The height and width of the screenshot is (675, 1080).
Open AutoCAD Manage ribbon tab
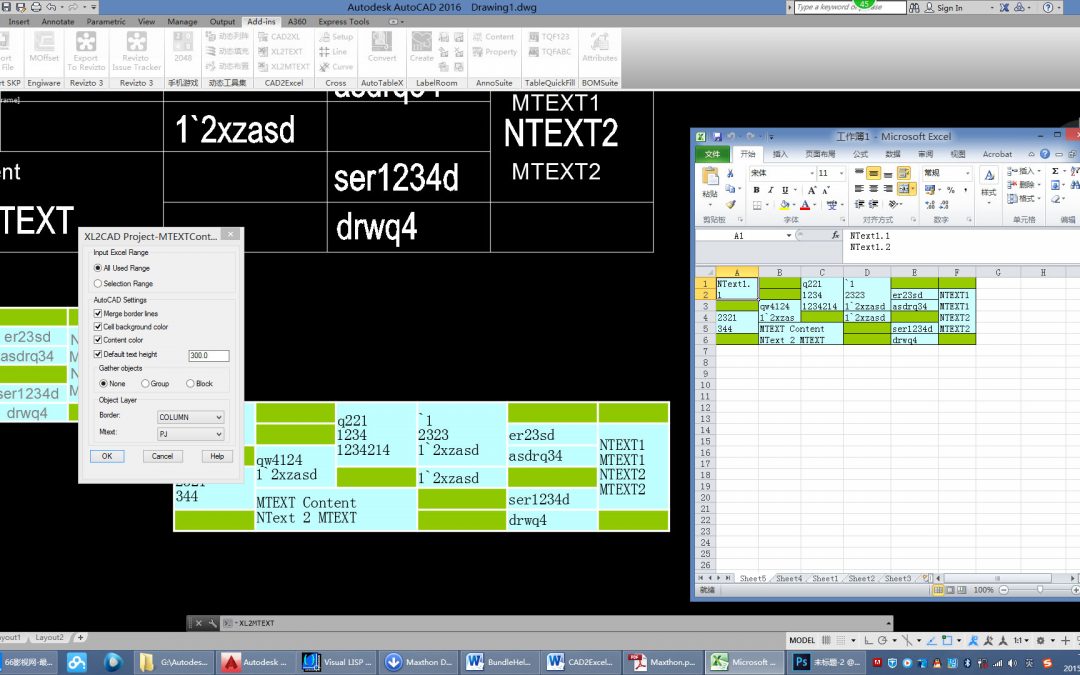click(x=182, y=21)
